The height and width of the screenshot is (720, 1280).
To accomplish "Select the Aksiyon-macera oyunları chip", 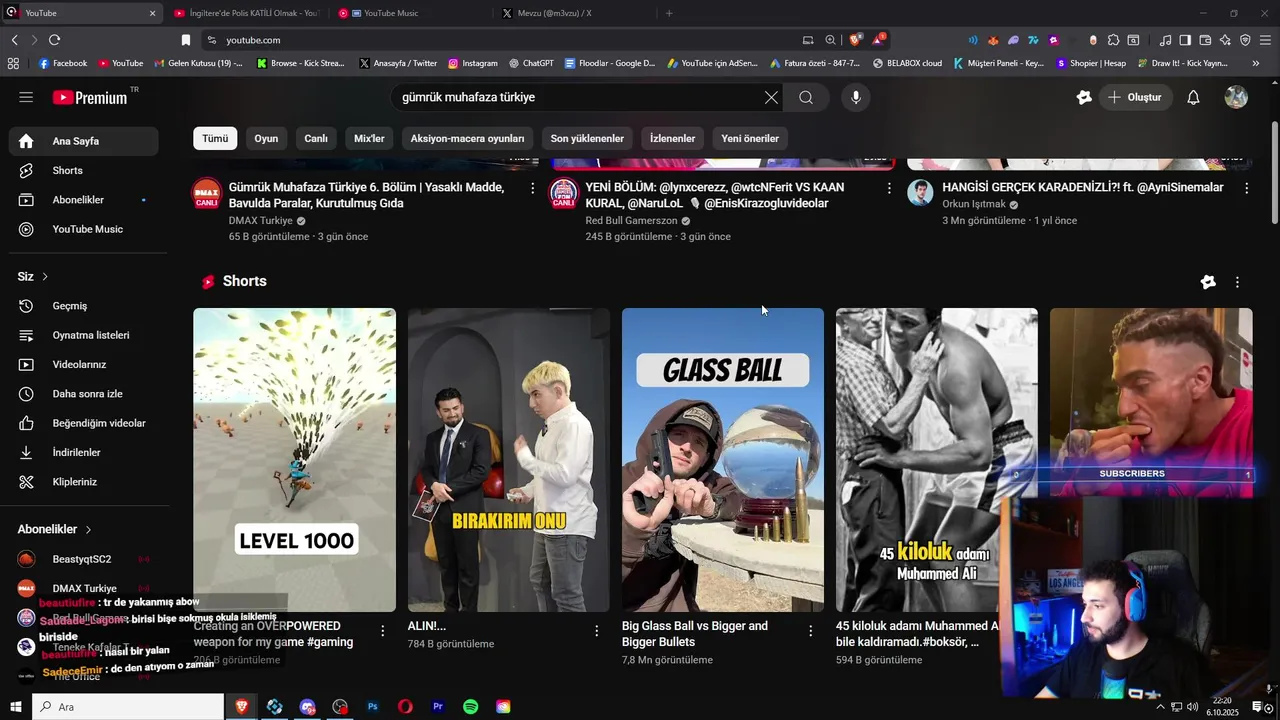I will click(x=467, y=138).
